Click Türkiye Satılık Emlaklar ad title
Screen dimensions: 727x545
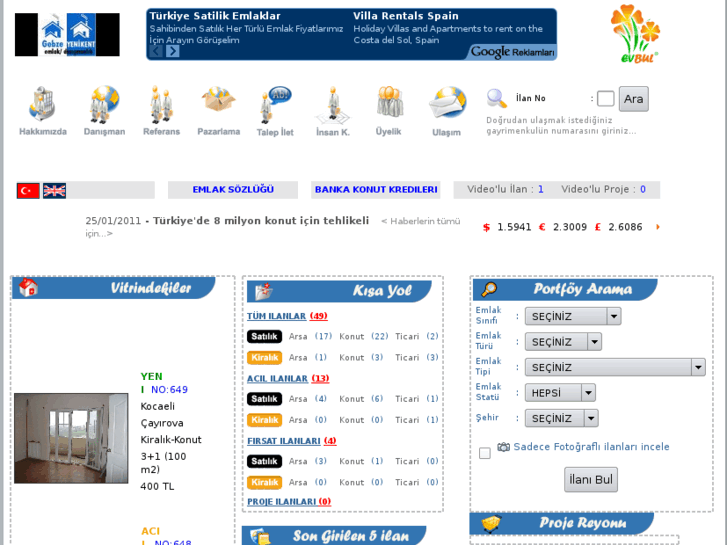215,16
